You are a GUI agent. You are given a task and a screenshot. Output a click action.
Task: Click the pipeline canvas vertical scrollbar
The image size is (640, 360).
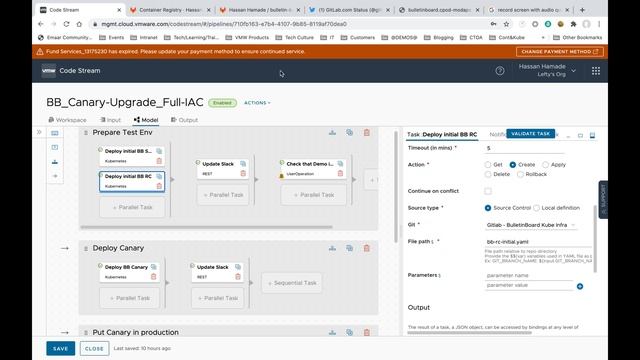click(x=396, y=187)
